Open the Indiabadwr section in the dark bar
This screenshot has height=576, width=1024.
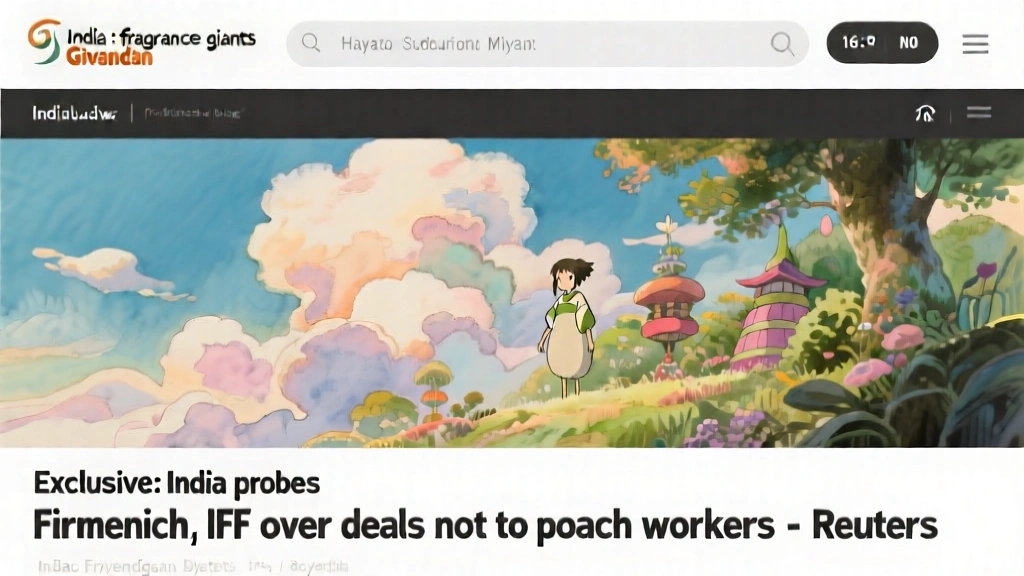[74, 113]
